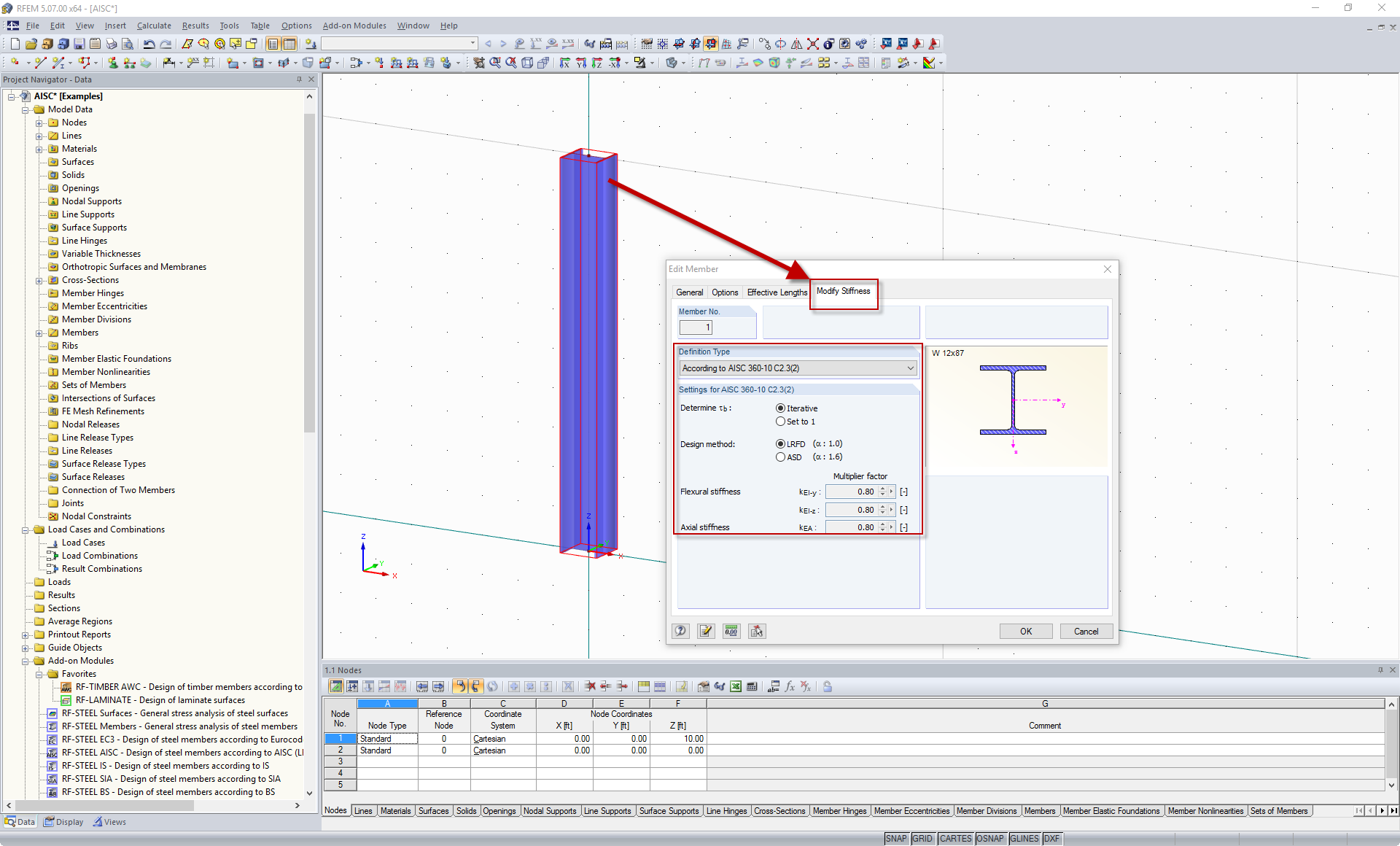Click the new document toolbar icon
Viewport: 1400px width, 846px height.
click(15, 44)
